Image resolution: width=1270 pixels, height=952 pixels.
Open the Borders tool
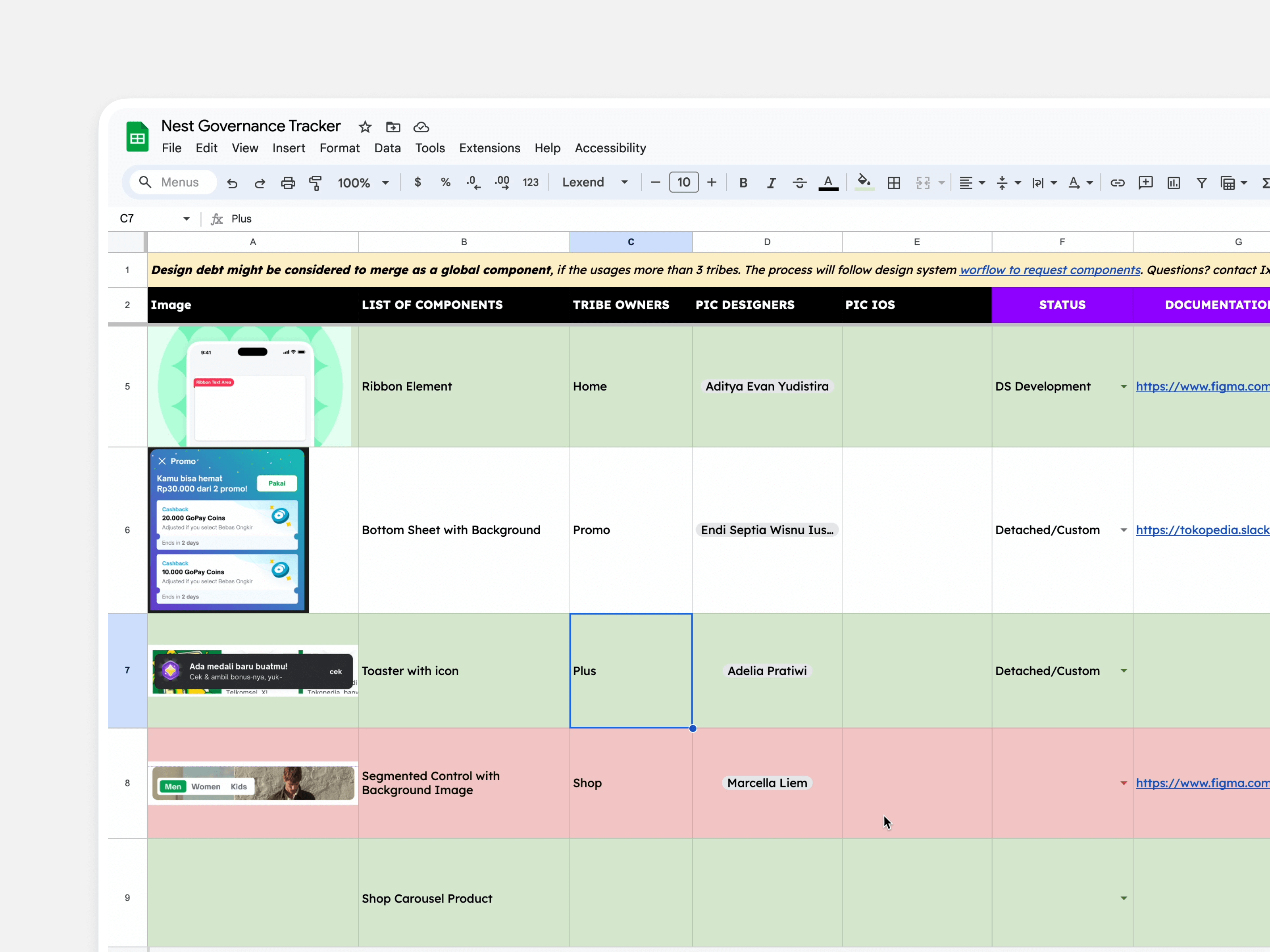coord(893,182)
